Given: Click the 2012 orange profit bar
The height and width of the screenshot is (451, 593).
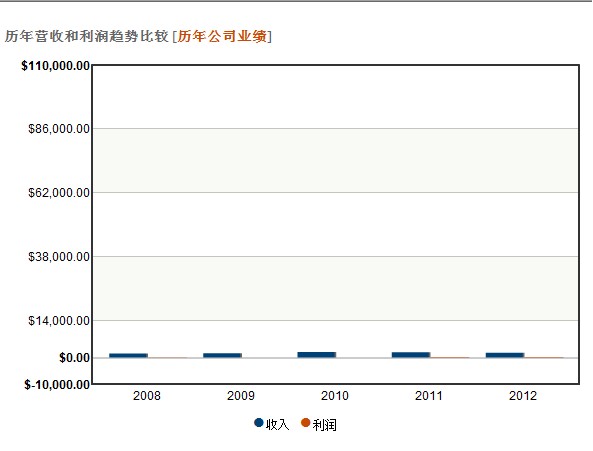Looking at the screenshot, I should (x=544, y=357).
